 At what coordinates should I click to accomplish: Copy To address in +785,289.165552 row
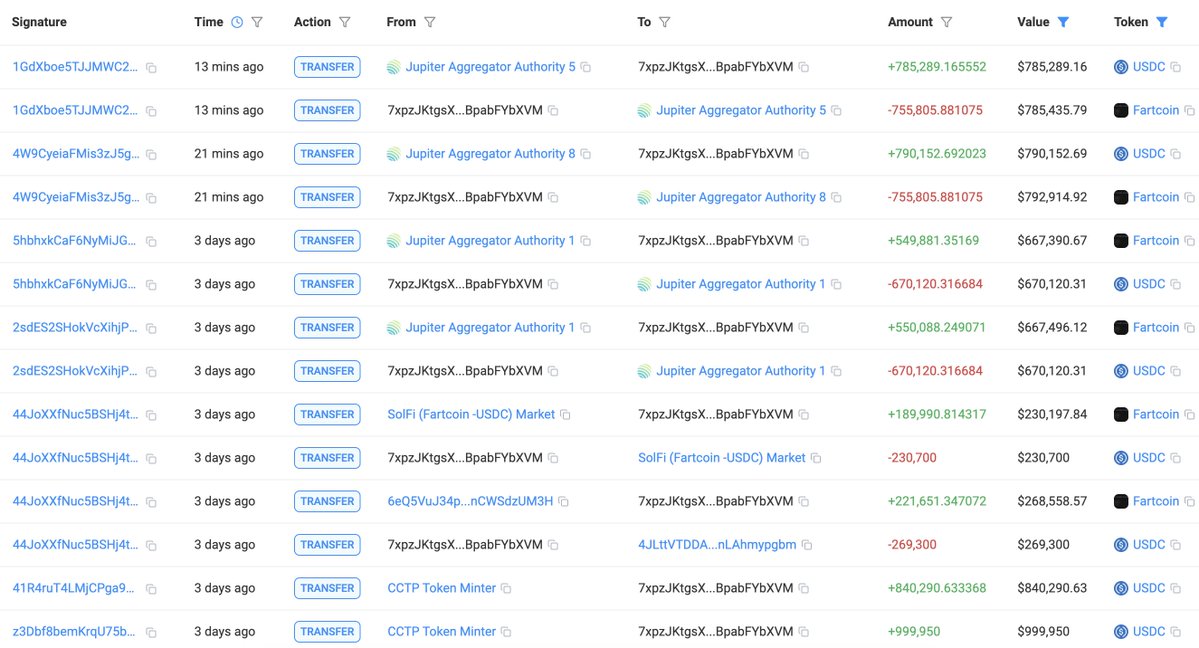[804, 67]
